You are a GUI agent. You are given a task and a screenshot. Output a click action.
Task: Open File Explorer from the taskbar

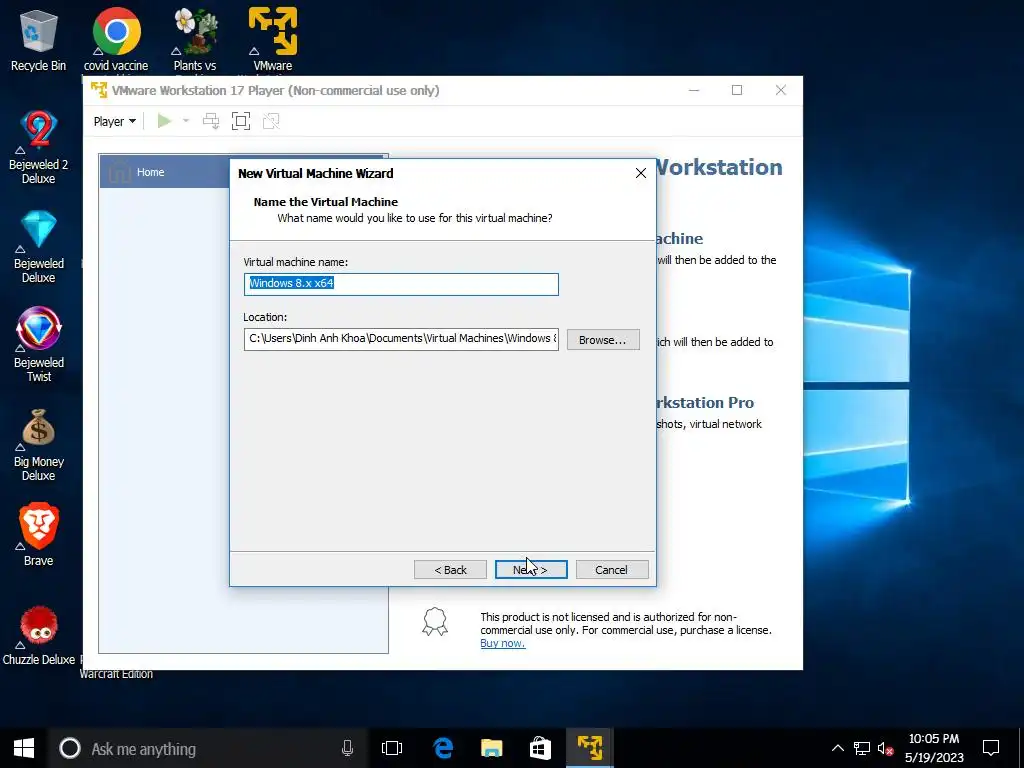[491, 748]
